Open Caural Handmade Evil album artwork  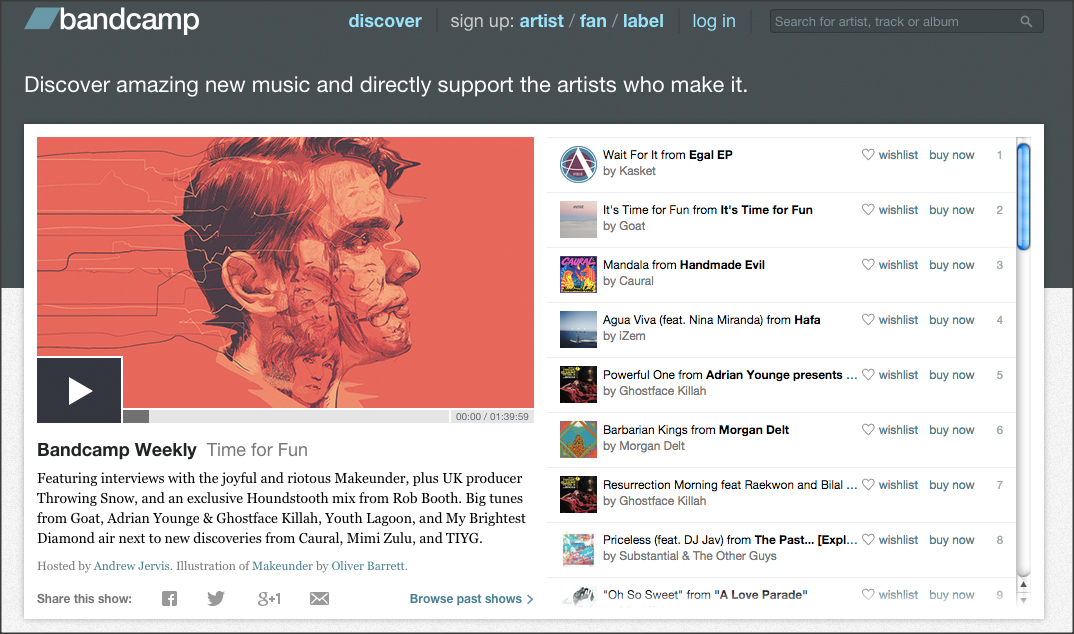[578, 274]
